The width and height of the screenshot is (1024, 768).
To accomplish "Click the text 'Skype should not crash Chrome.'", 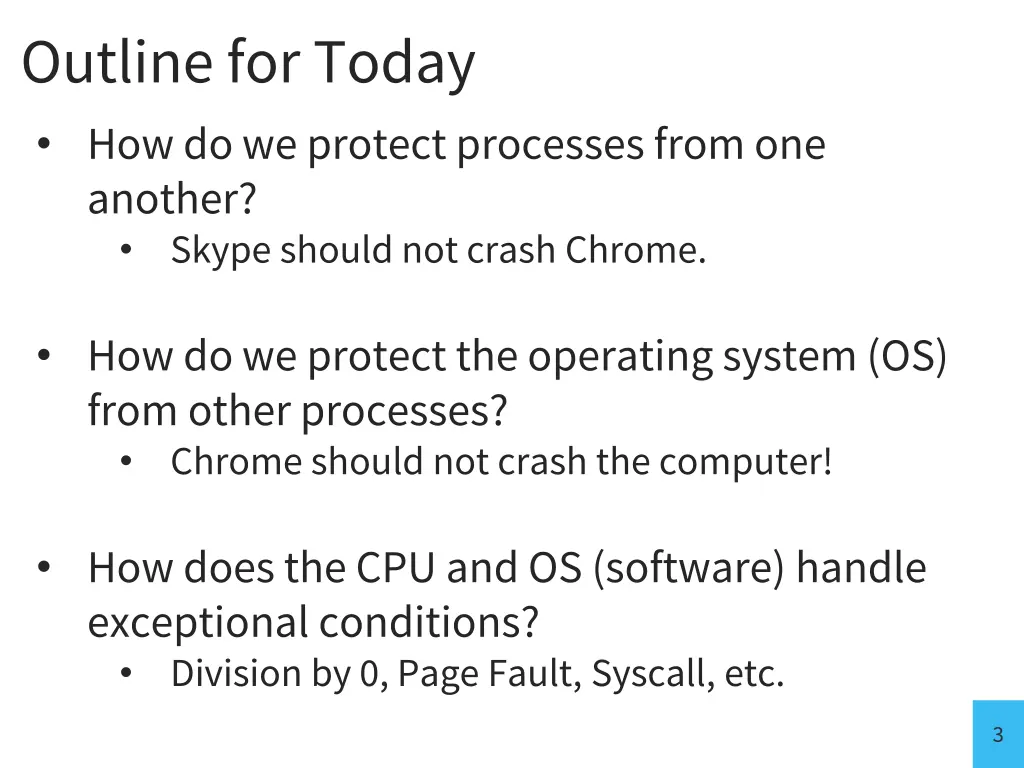I will click(x=438, y=250).
